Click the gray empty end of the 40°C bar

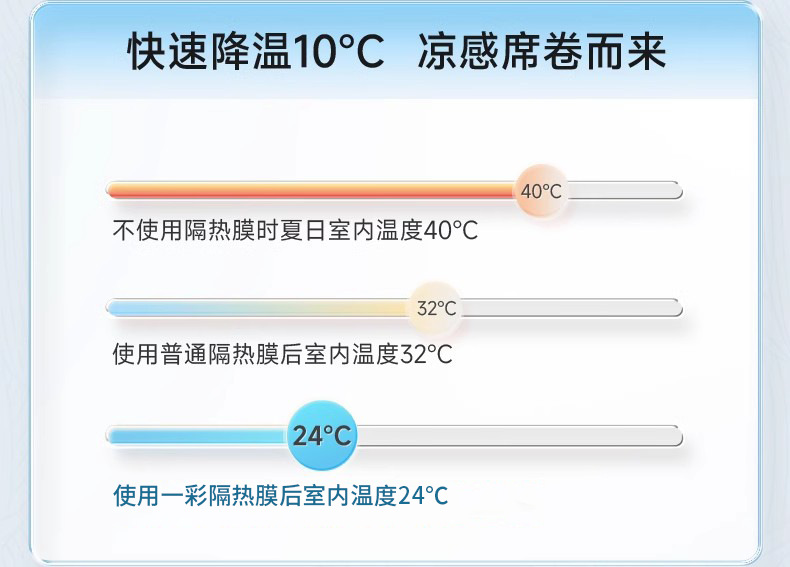pos(625,191)
